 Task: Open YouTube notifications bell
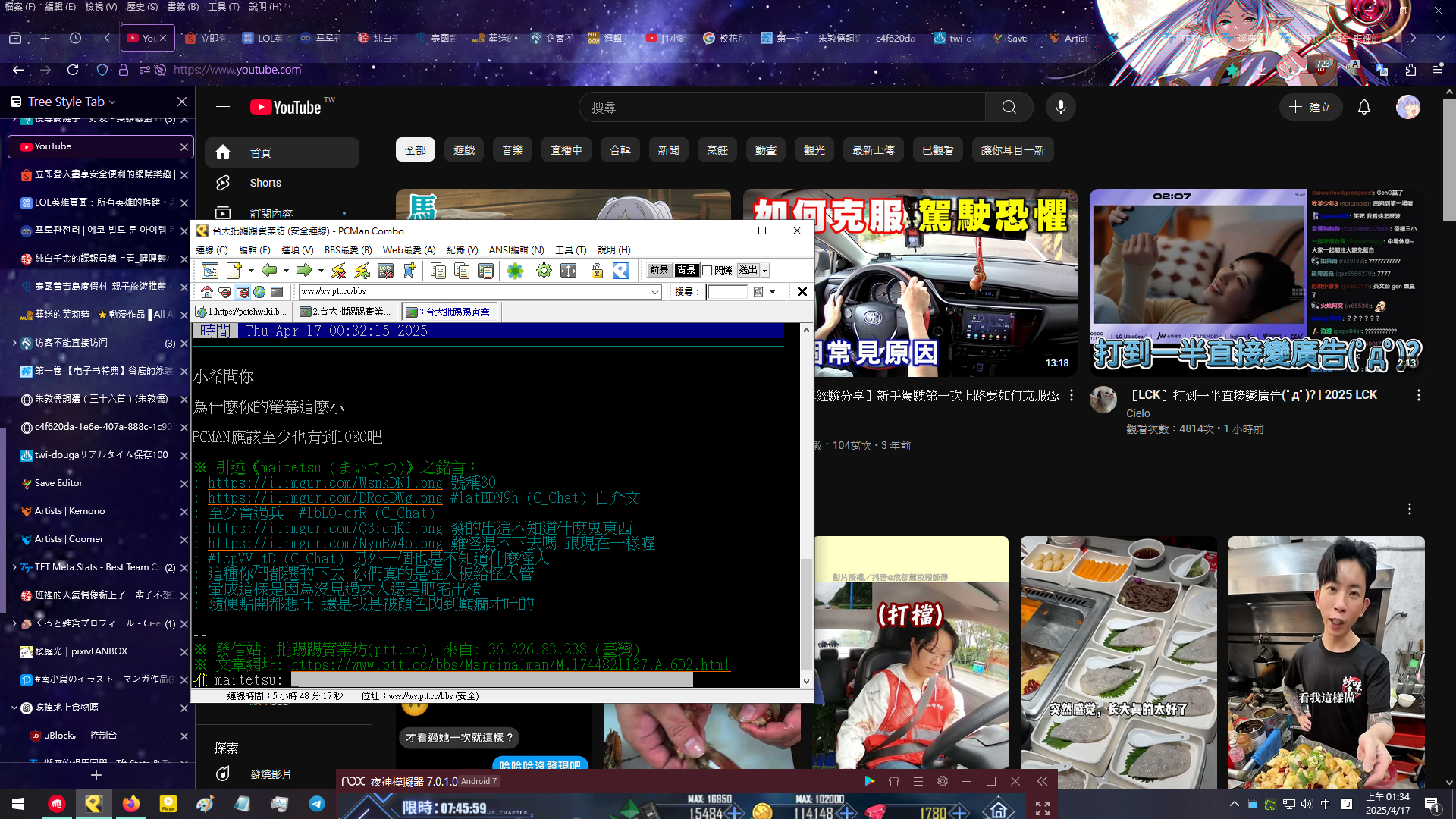[x=1364, y=108]
